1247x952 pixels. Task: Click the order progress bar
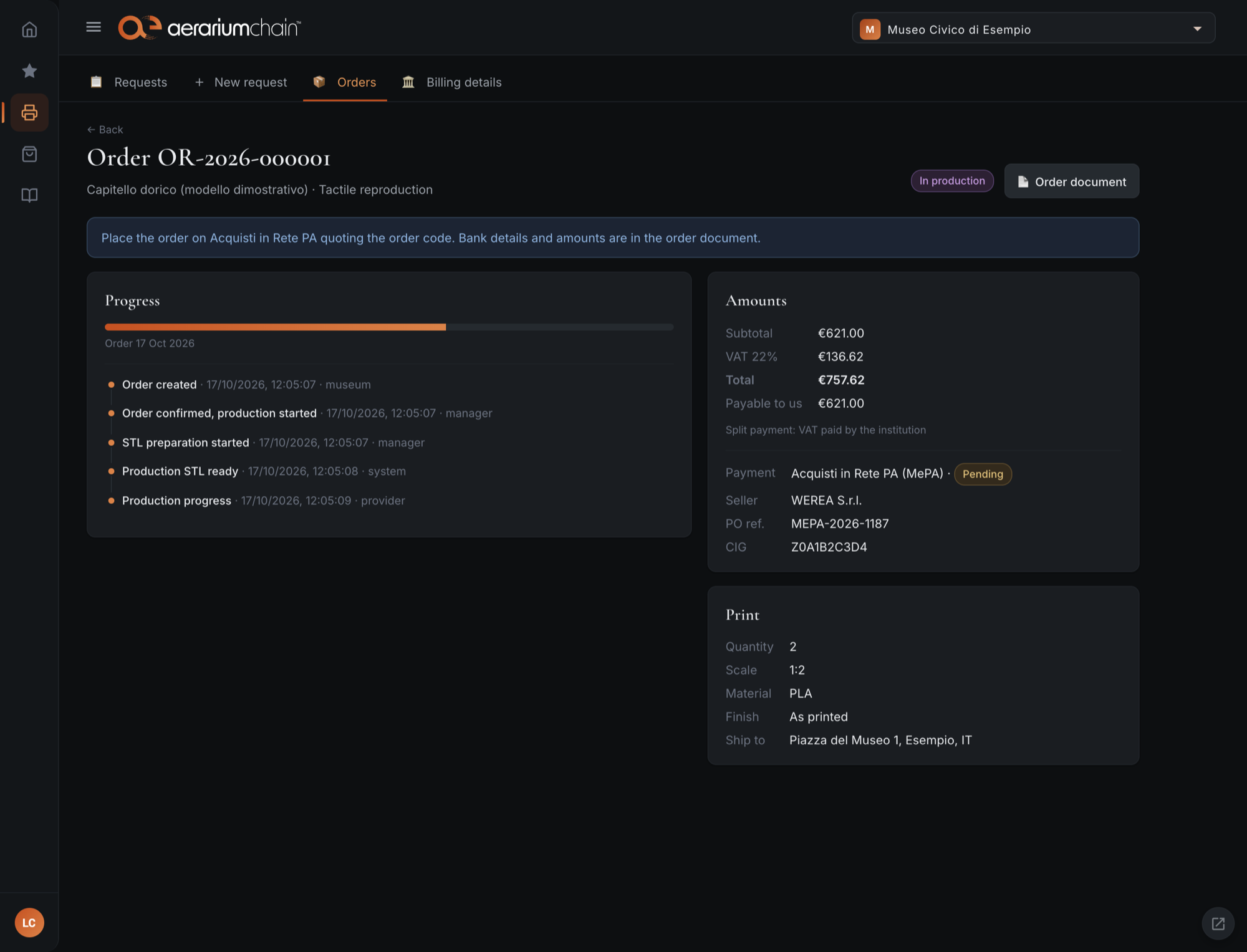coord(389,327)
